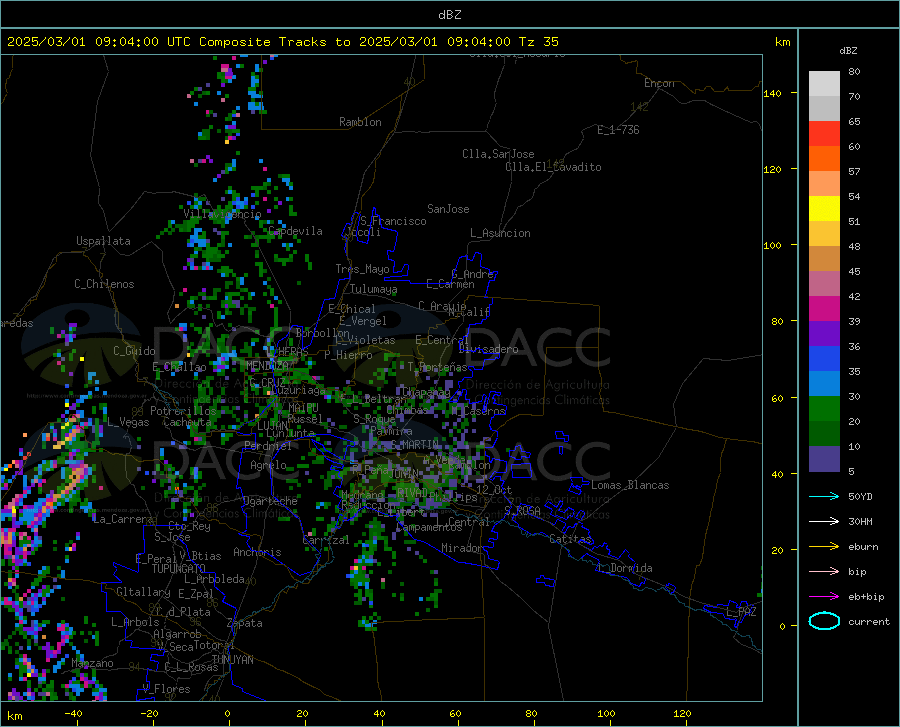Viewport: 900px width, 727px height.
Task: Click the 'Gltallary' map label
Action: pos(143,592)
